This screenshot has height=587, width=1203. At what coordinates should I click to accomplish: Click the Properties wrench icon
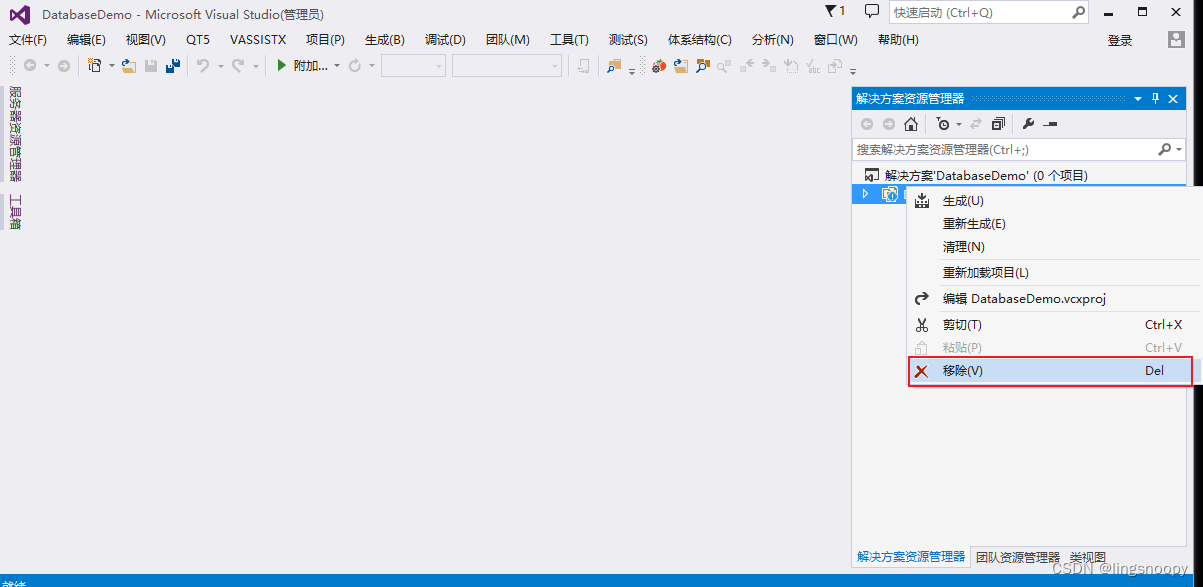pos(1028,124)
